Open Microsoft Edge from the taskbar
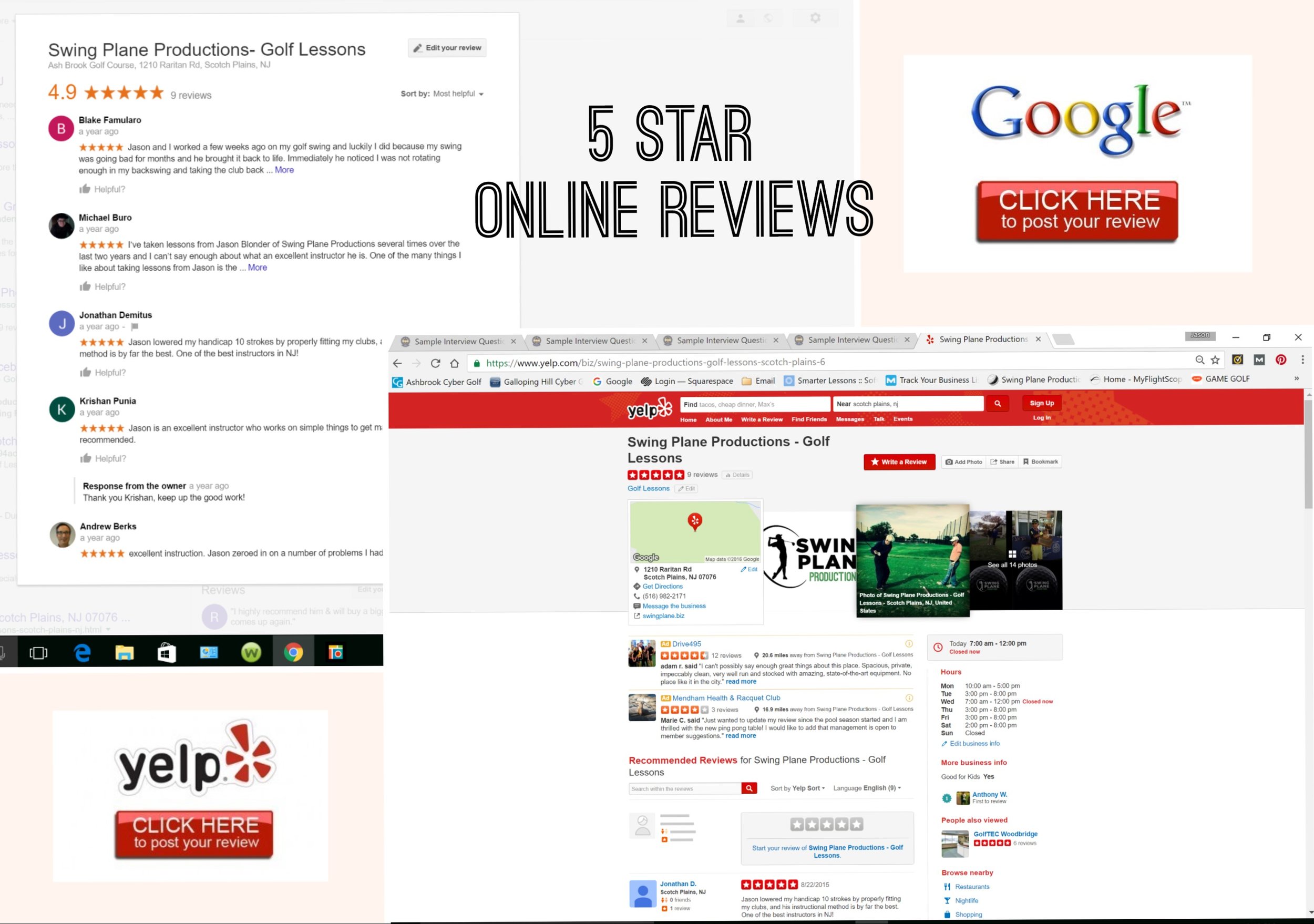 [83, 652]
